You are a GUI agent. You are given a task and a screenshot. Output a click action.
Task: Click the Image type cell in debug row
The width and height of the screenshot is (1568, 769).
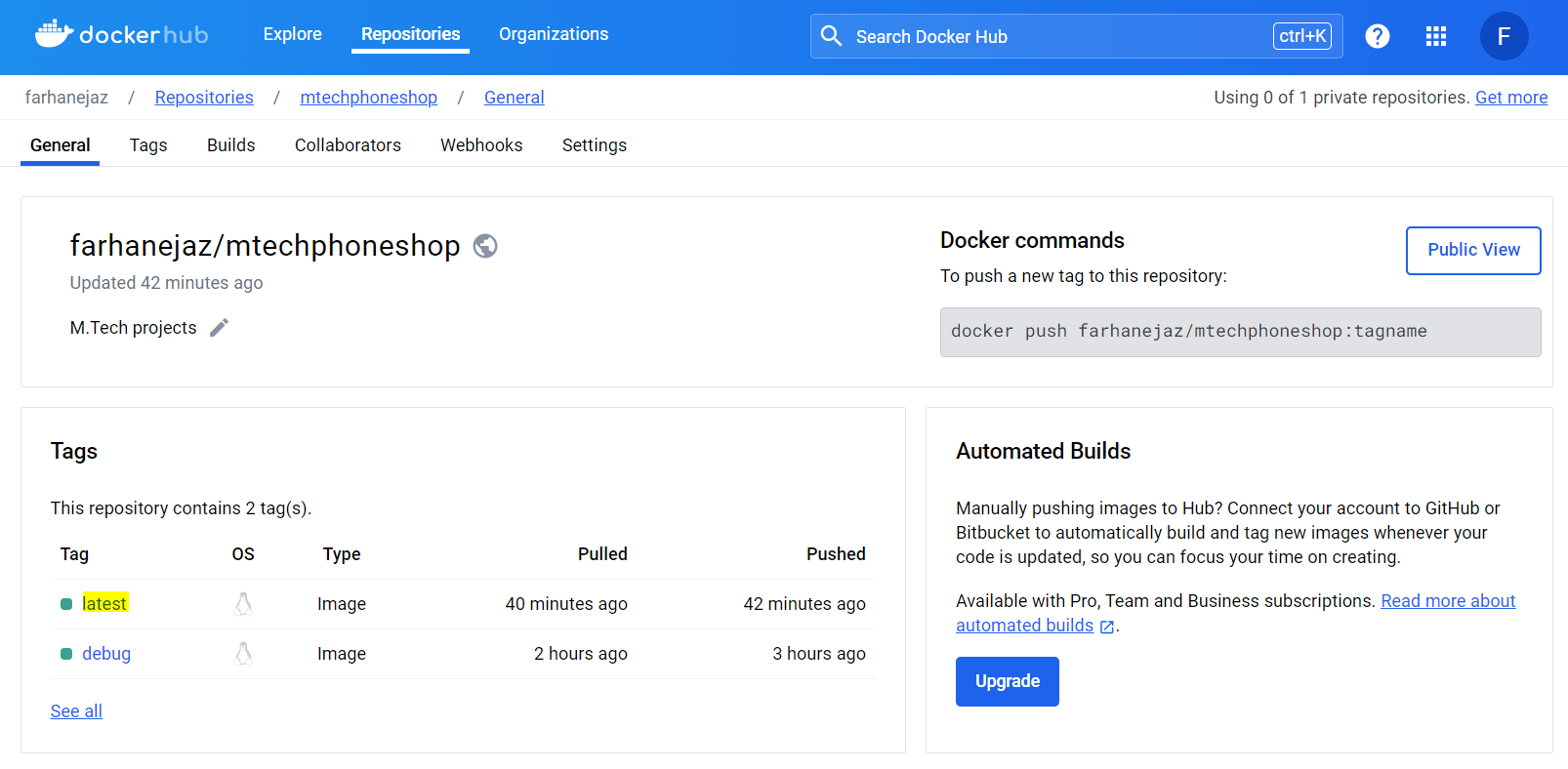(x=342, y=654)
